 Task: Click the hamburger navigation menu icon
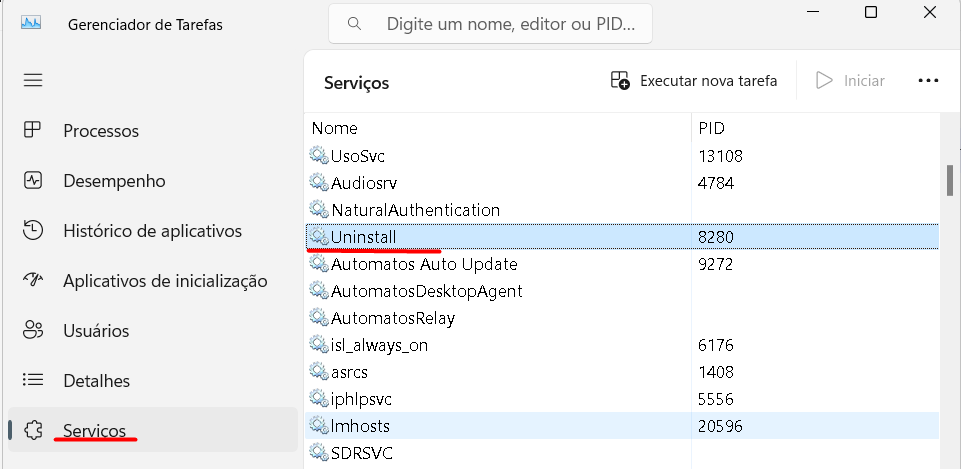point(33,80)
